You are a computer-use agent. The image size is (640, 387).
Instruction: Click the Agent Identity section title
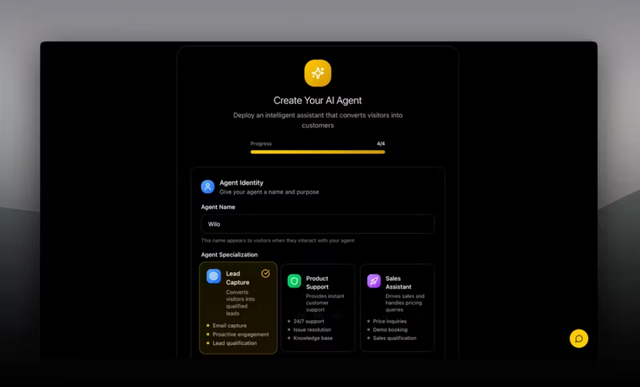[241, 183]
